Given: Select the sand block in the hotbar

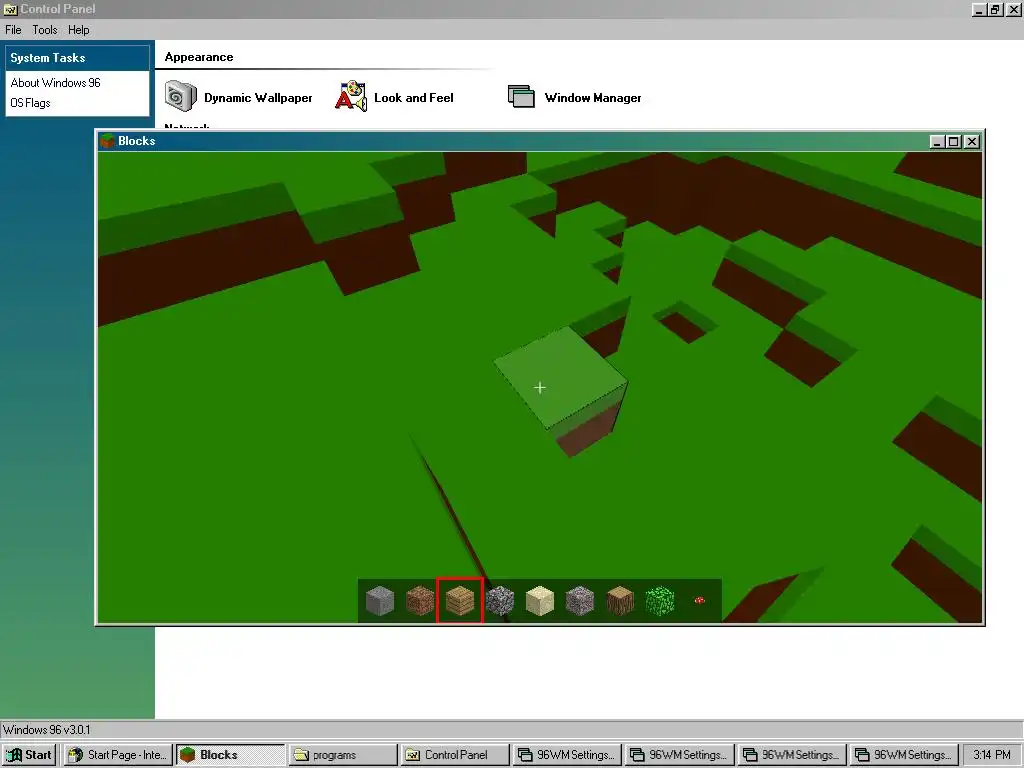Looking at the screenshot, I should coord(540,601).
